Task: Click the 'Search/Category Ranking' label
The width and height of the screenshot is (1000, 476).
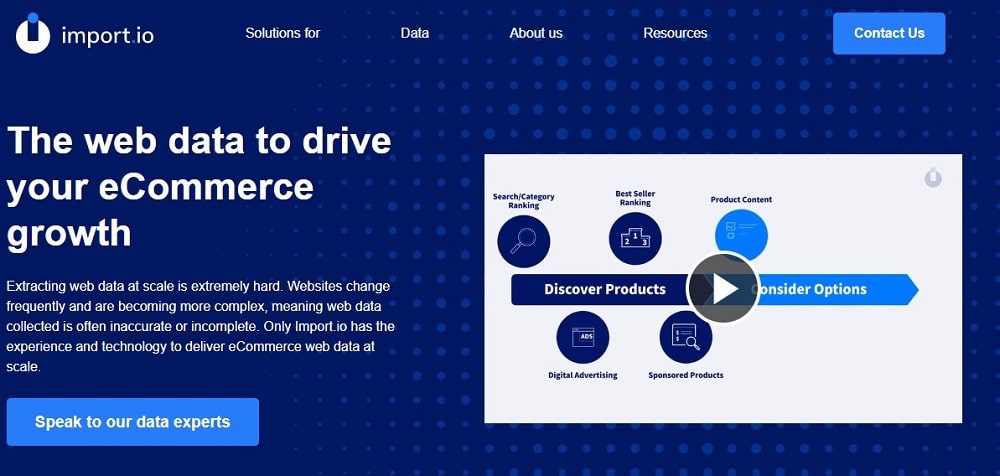Action: [x=524, y=201]
